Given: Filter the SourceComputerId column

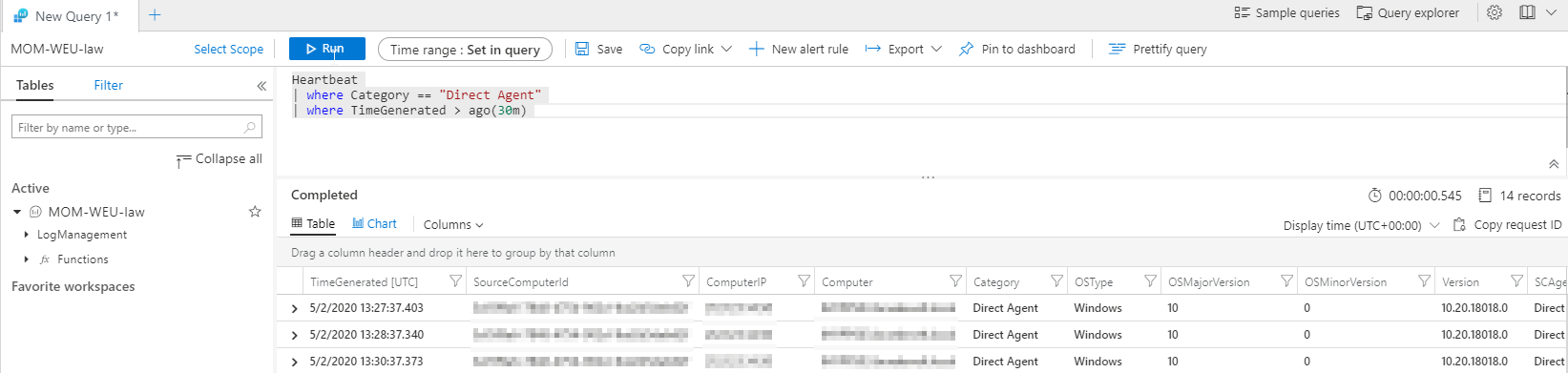Looking at the screenshot, I should pos(688,281).
